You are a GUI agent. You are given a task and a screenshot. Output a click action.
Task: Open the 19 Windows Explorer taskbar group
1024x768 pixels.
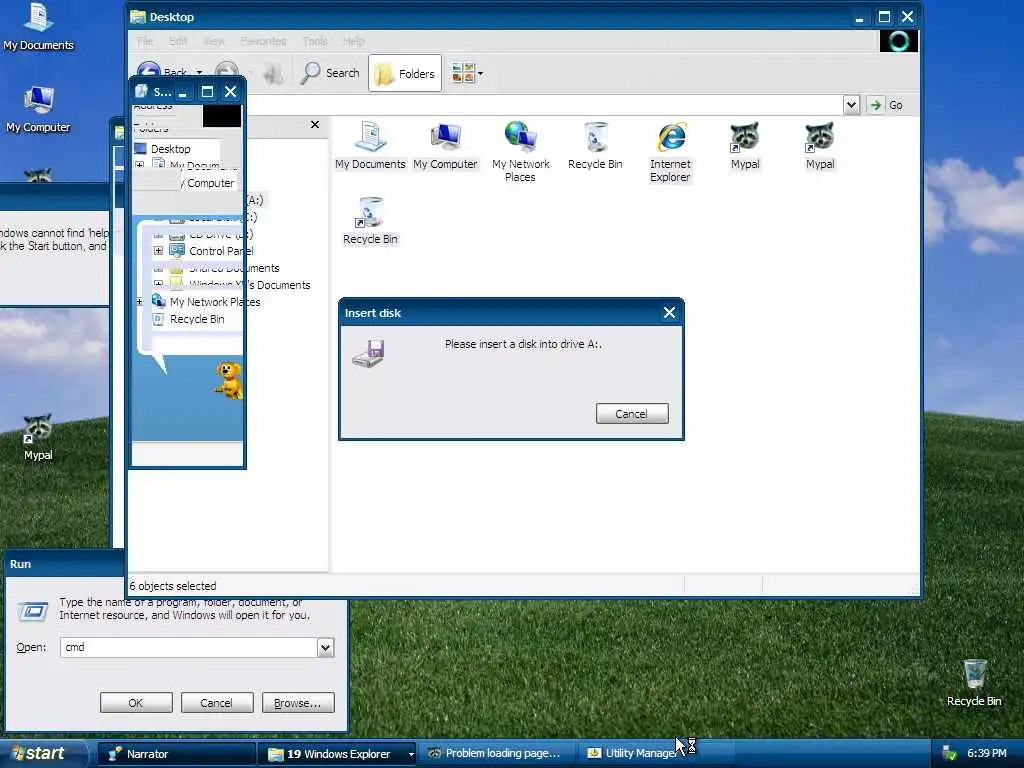click(x=337, y=754)
